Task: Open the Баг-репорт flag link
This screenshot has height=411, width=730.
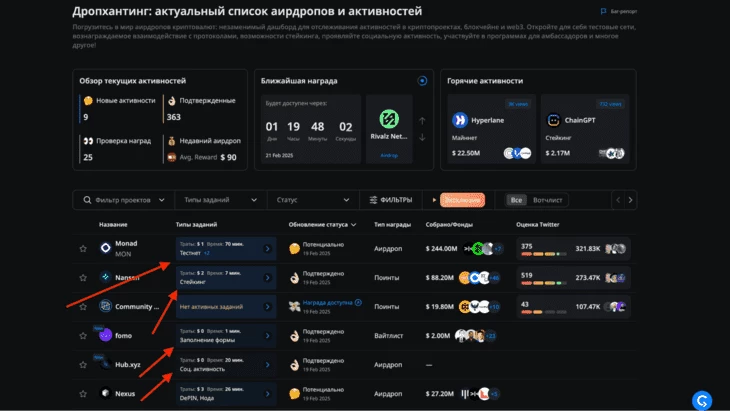Action: pos(619,11)
